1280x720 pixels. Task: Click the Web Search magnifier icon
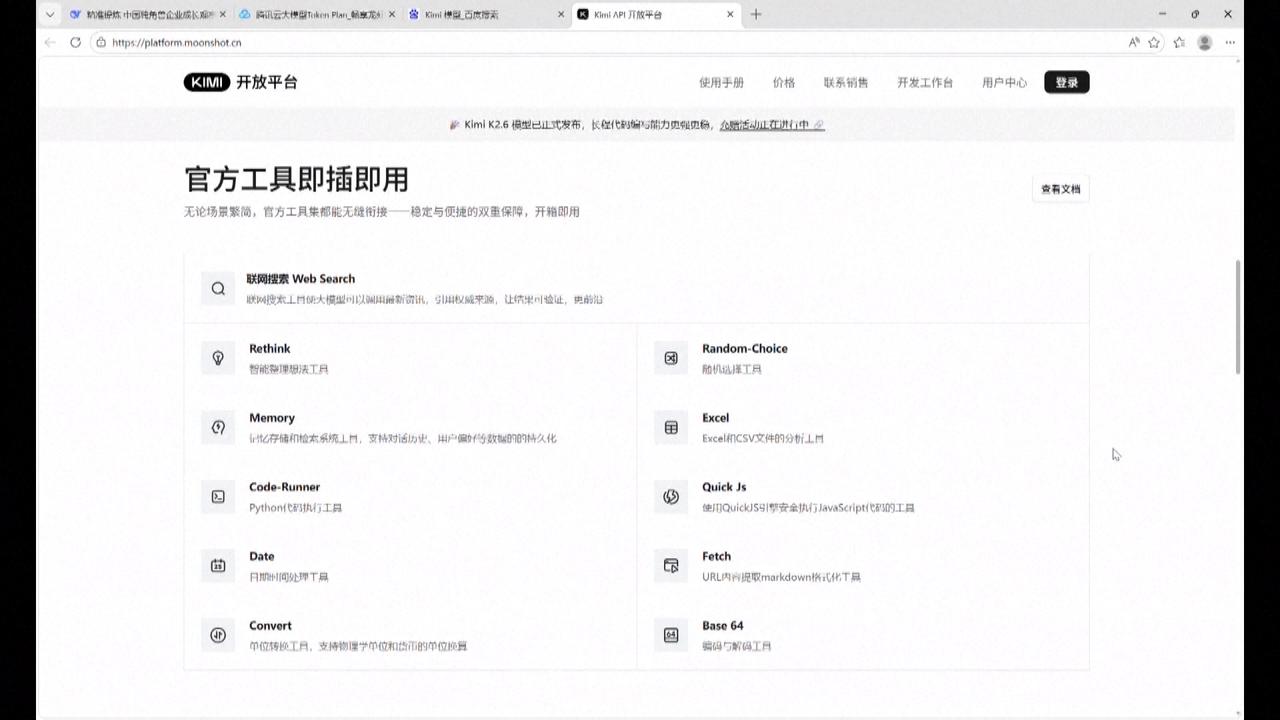coord(218,289)
